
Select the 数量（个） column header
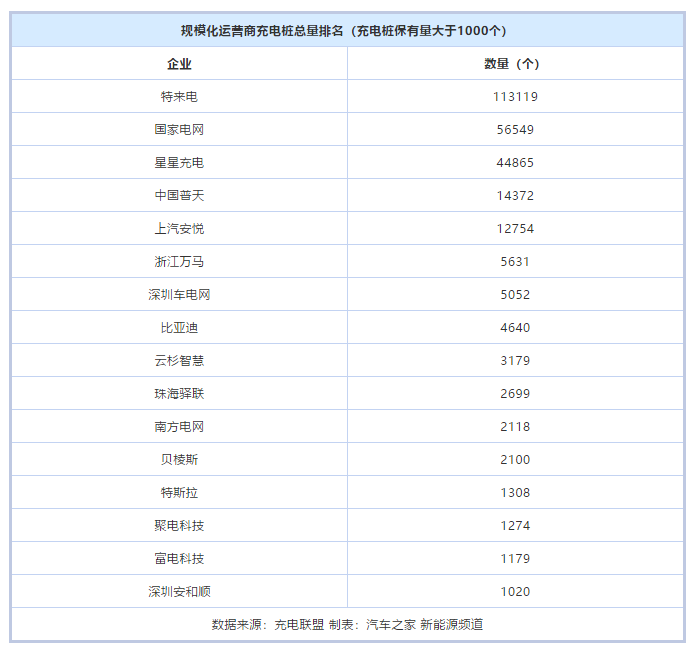[x=515, y=64]
